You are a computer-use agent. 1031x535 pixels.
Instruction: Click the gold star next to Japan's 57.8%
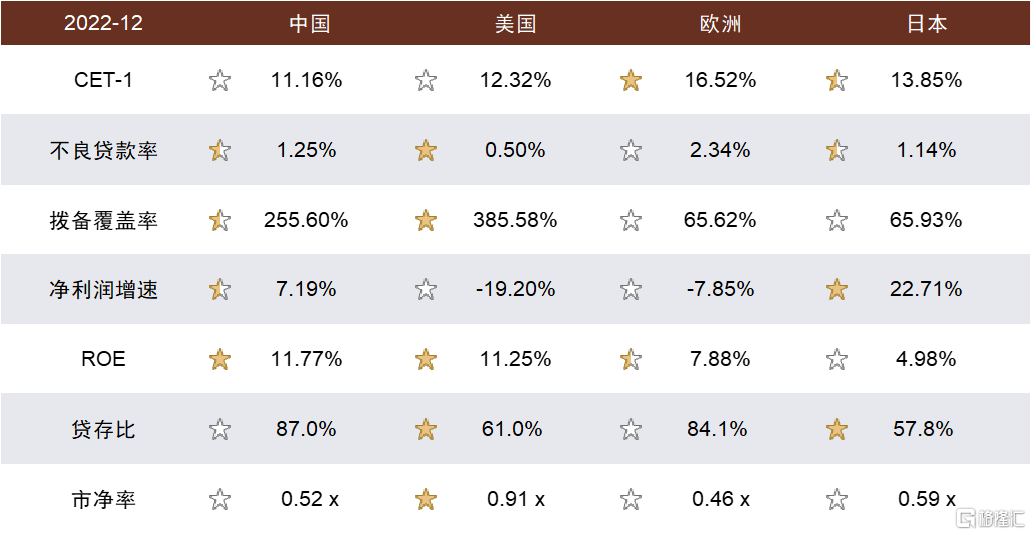[x=836, y=430]
